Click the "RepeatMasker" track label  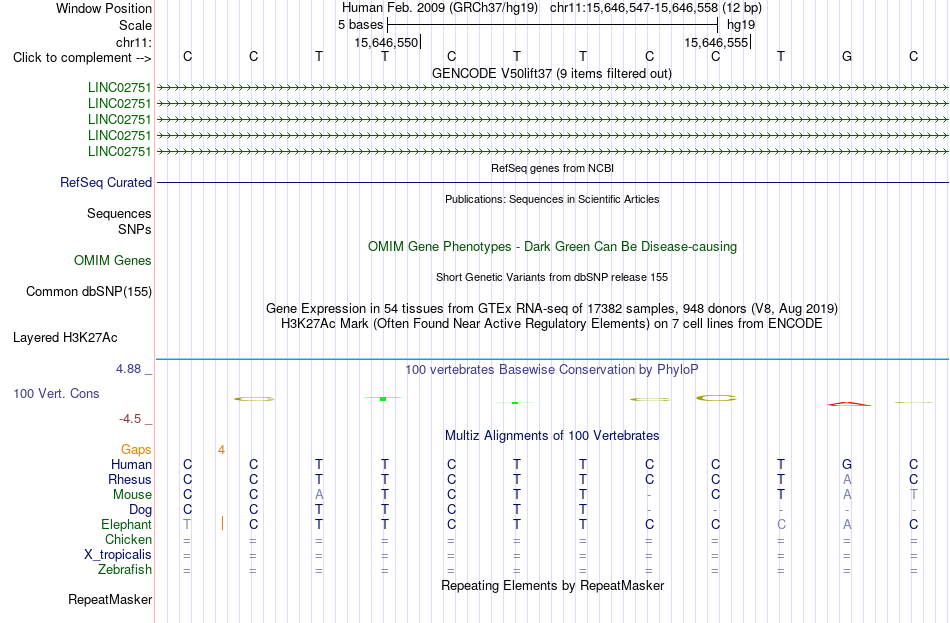pos(110,600)
